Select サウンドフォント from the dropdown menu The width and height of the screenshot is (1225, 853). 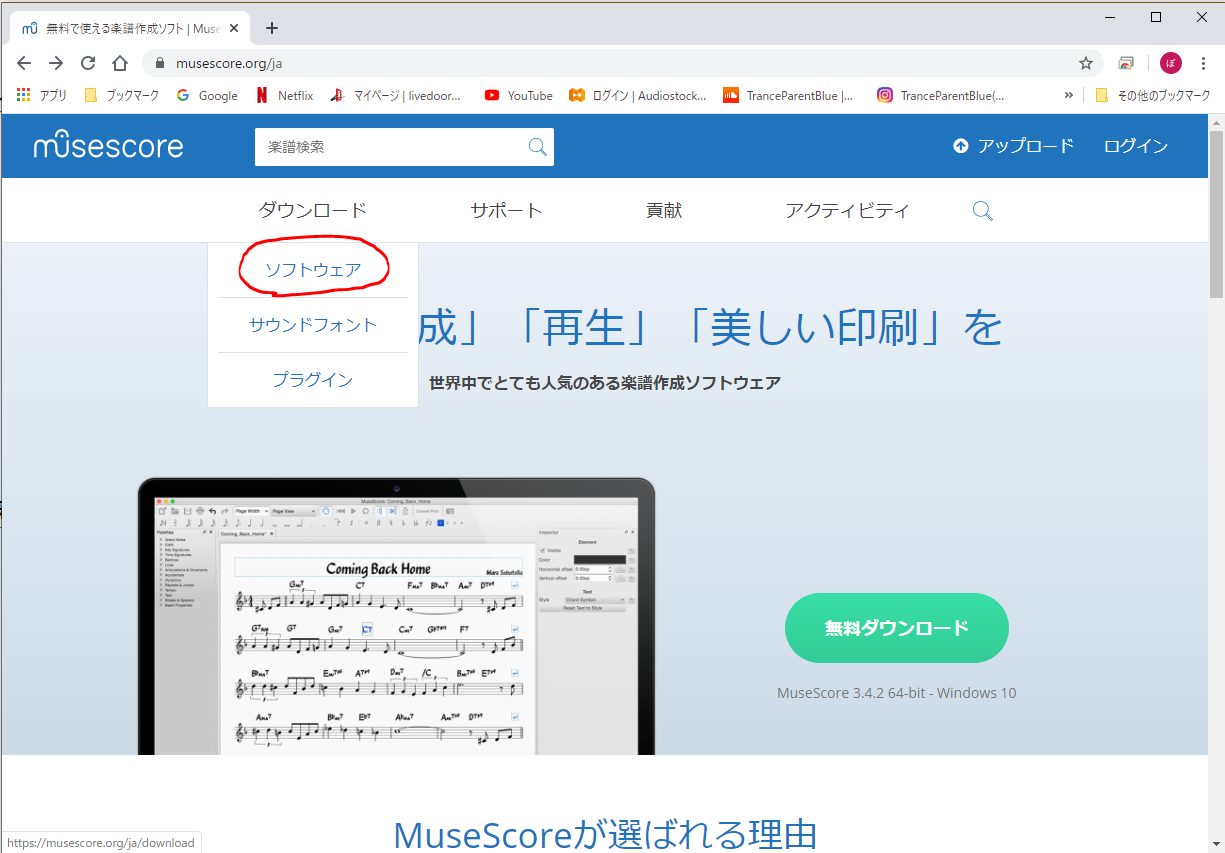[x=313, y=325]
